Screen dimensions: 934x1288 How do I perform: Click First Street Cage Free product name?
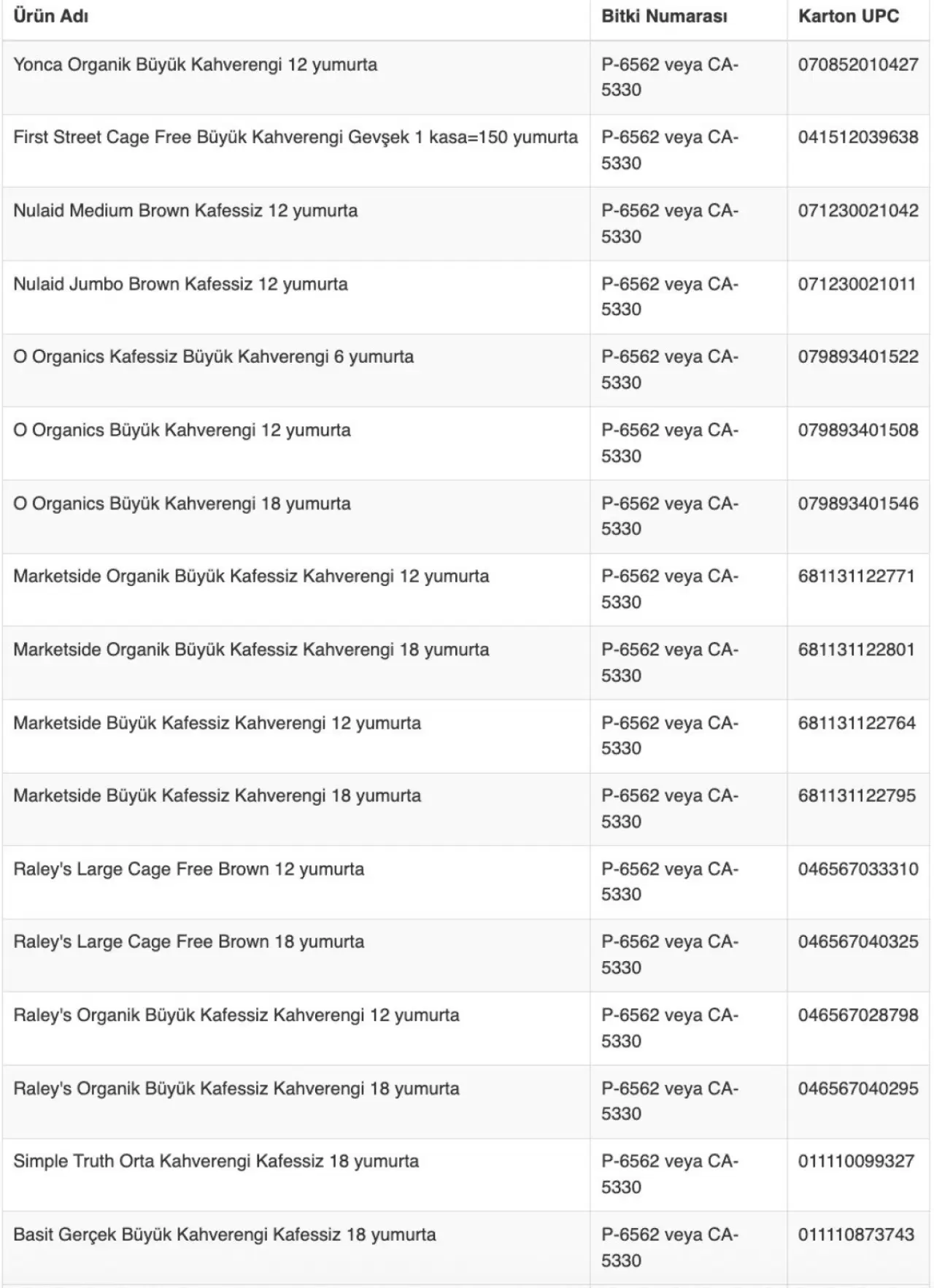295,137
